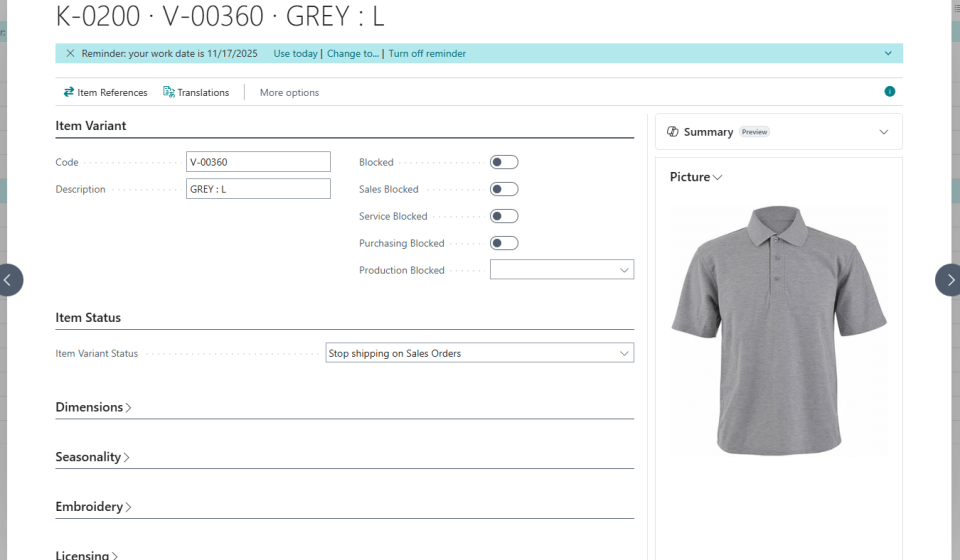
Task: Expand the Seasonality section
Action: 92,457
